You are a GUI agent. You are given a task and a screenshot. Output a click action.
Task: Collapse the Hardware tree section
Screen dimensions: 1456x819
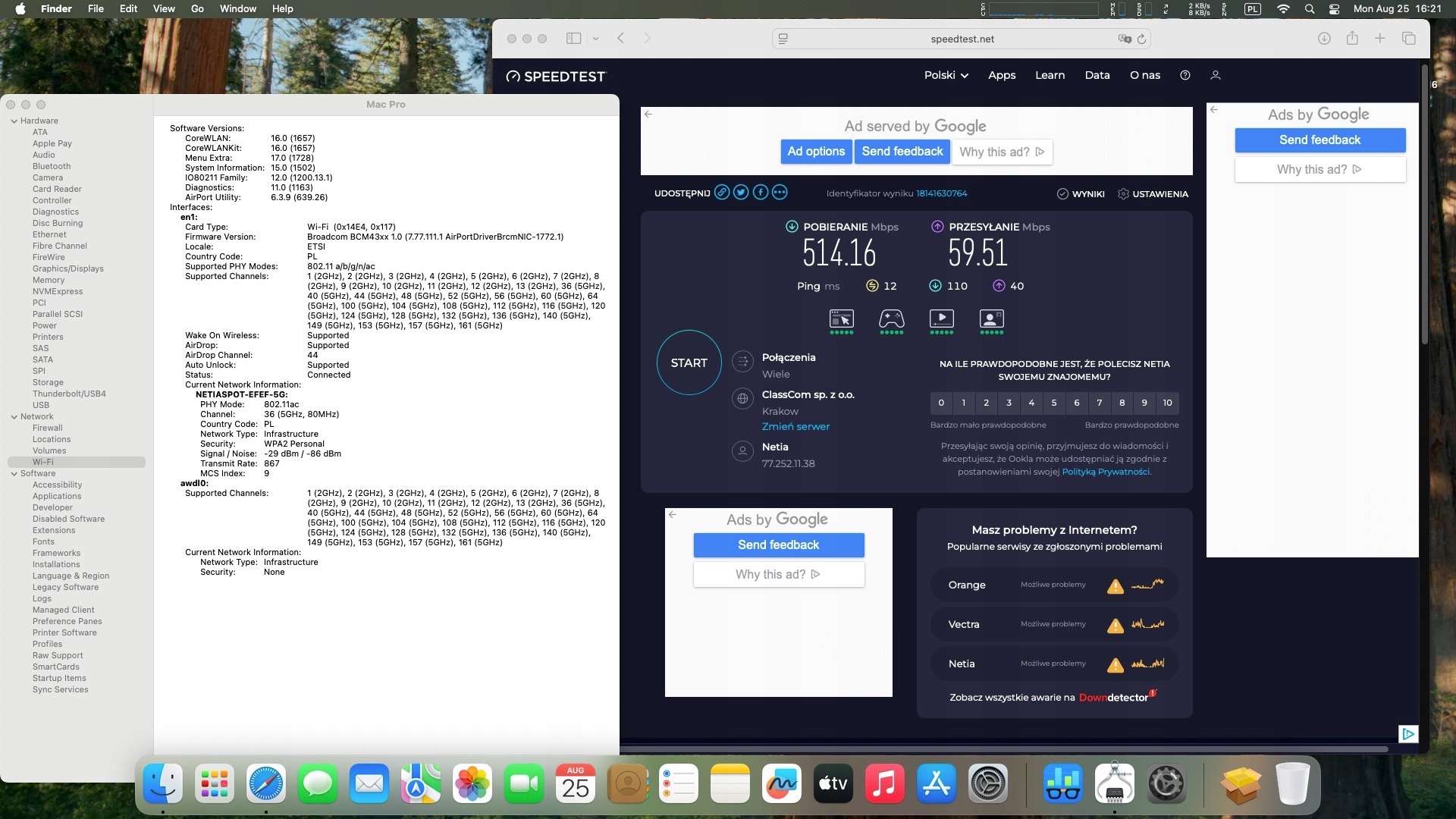[x=14, y=121]
